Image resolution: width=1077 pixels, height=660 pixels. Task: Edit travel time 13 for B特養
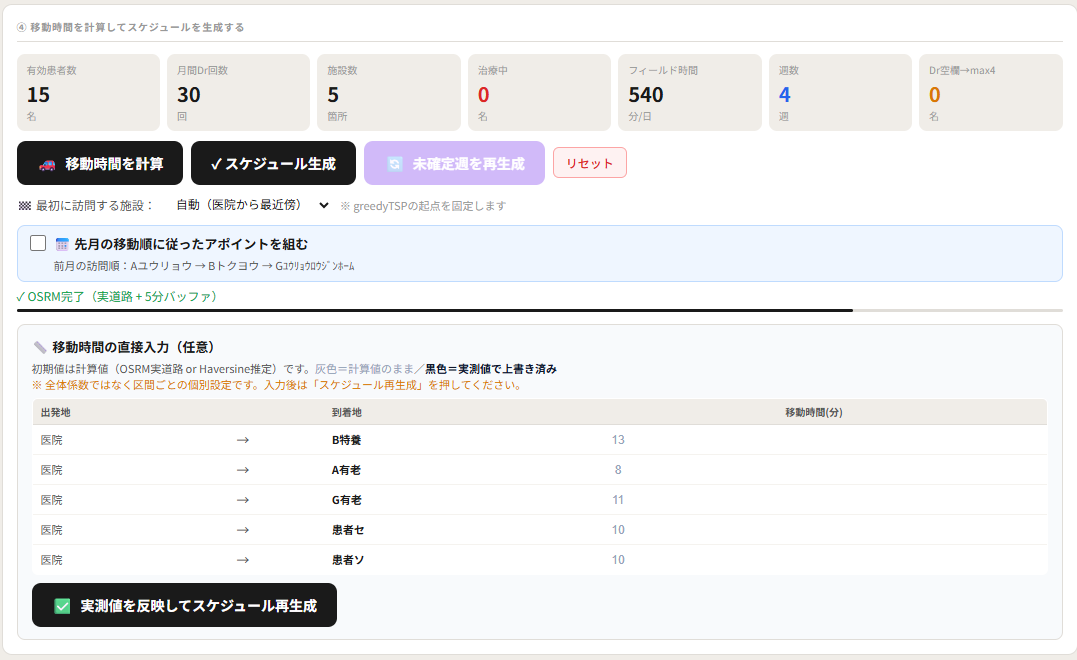[618, 440]
